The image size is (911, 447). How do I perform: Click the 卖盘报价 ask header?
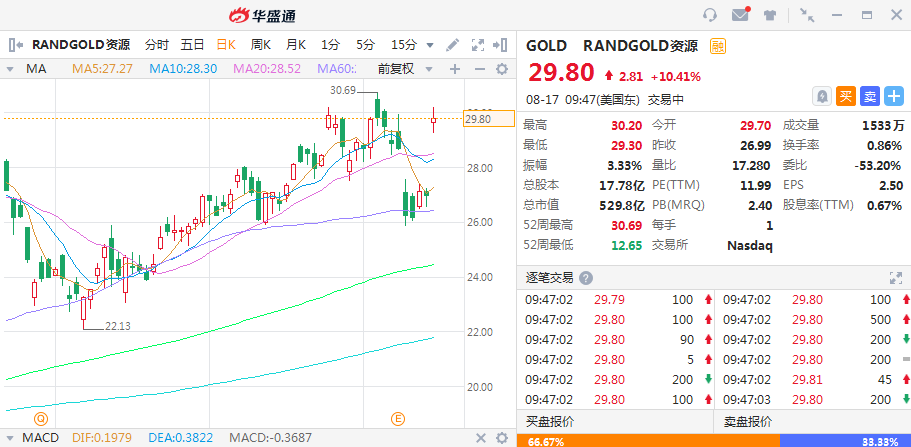(x=748, y=421)
